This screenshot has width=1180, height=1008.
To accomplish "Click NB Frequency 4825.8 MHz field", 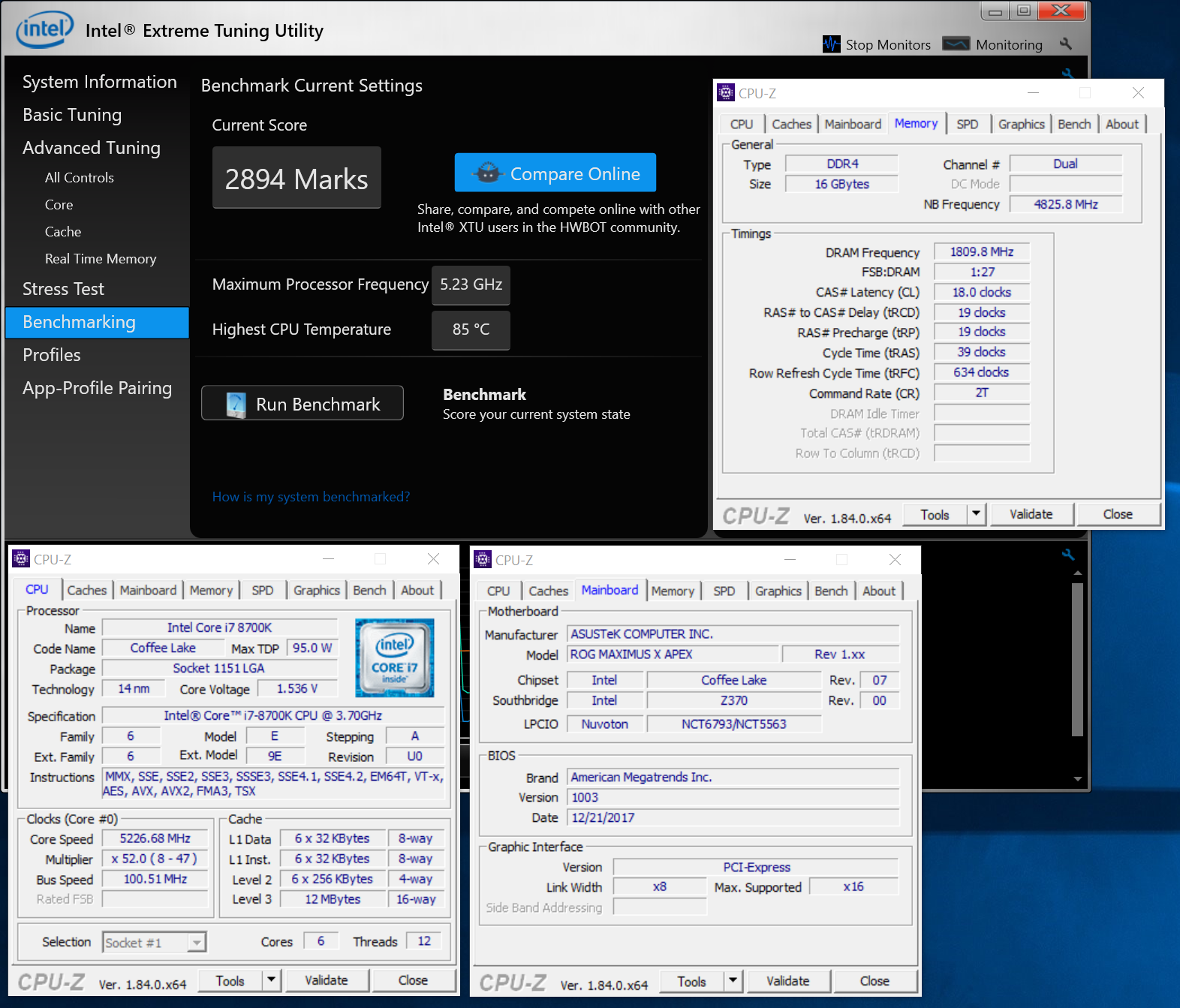I will click(1066, 204).
